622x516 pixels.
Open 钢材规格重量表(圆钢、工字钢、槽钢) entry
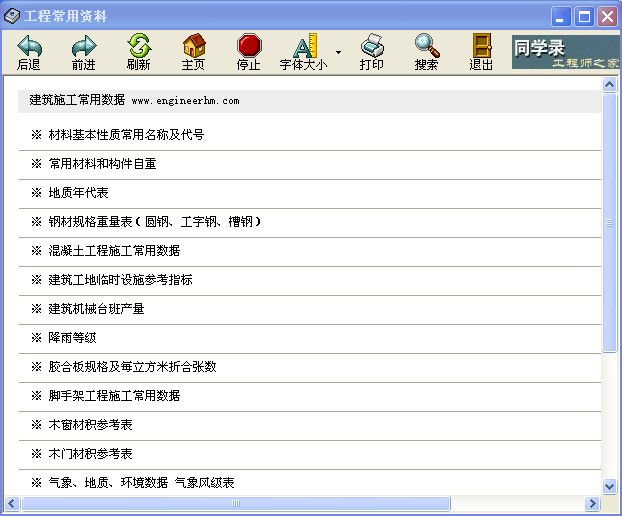coord(155,222)
